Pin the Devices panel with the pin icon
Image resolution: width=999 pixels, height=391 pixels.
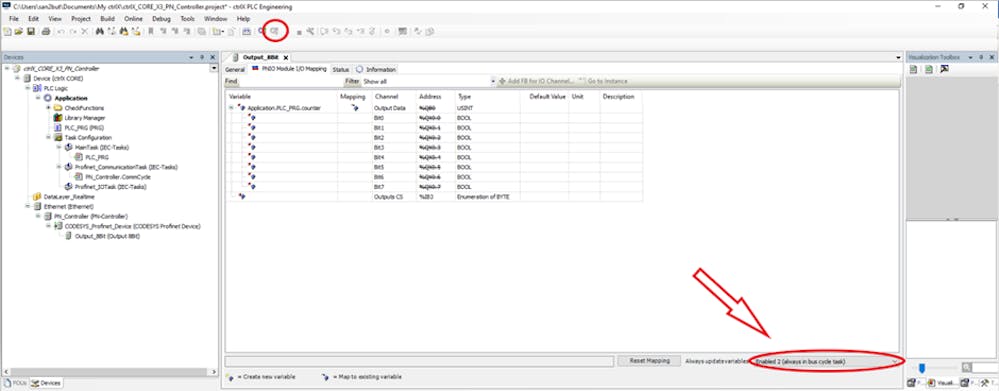[202, 57]
